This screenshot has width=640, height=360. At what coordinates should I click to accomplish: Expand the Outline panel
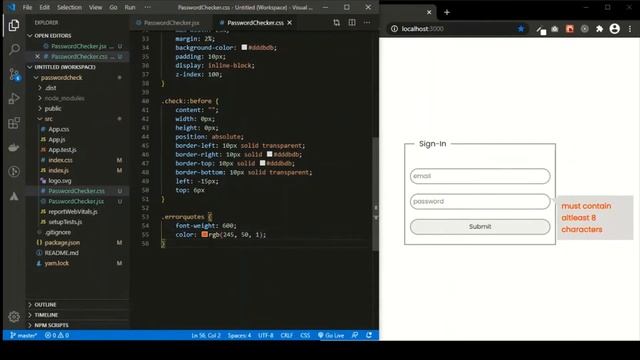45,304
